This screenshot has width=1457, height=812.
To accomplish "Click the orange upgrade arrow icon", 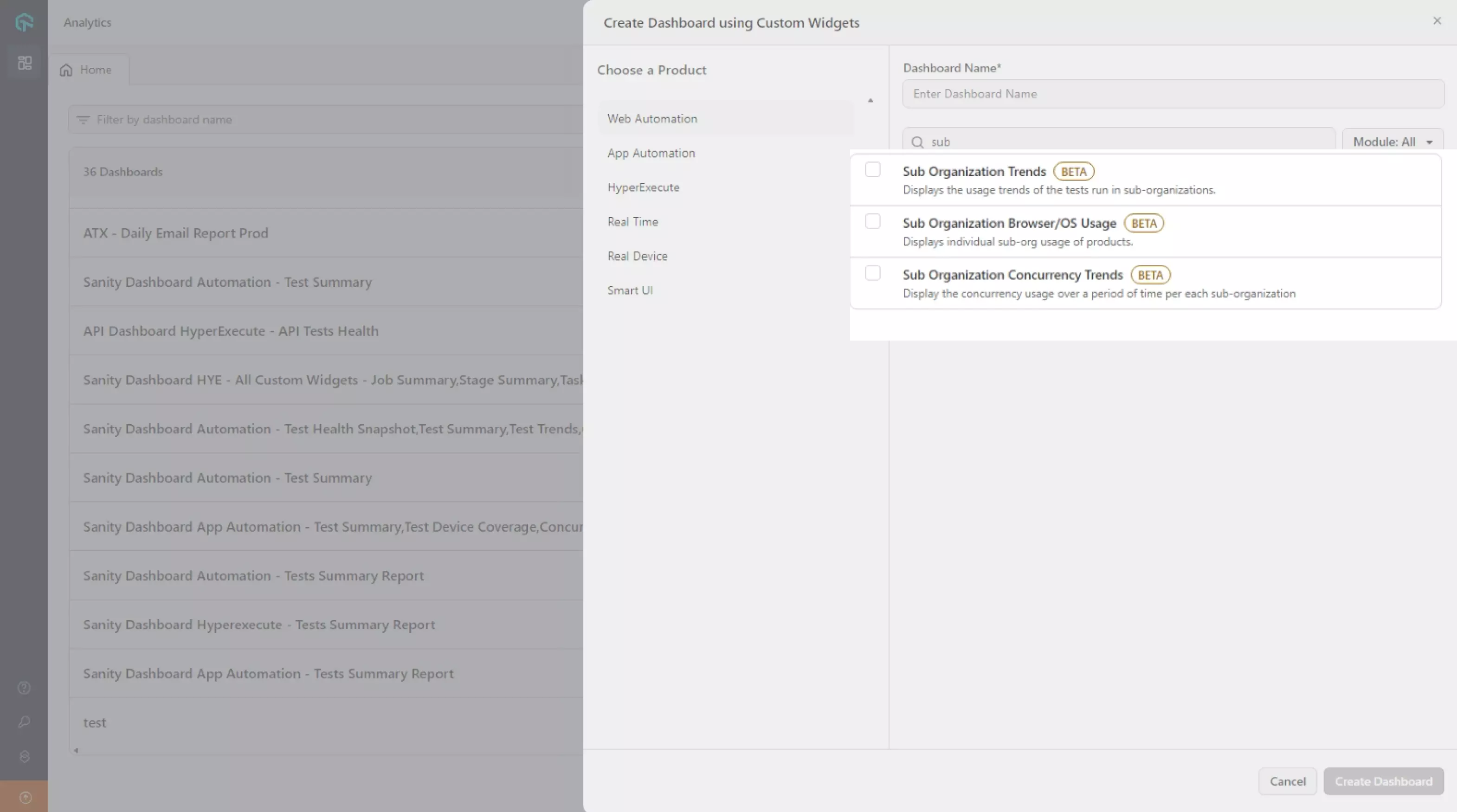I will coord(25,797).
